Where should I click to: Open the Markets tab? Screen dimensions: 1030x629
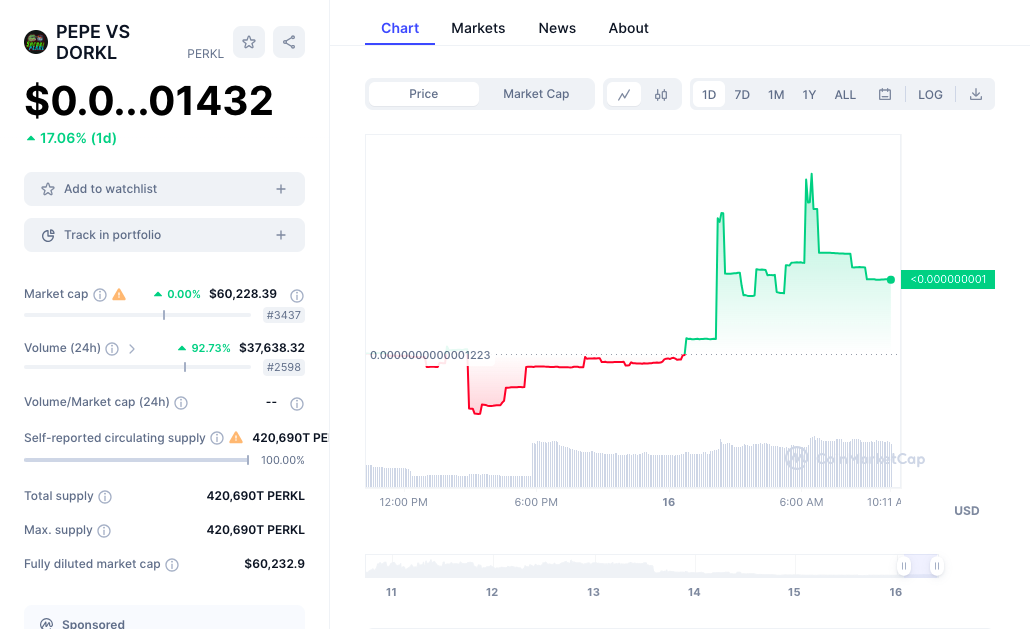478,28
